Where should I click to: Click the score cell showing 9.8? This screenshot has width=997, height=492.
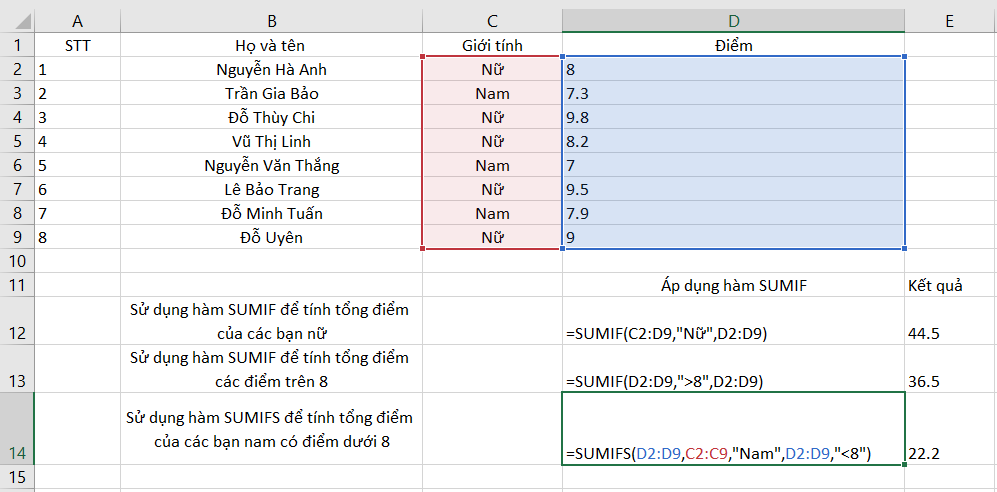[734, 117]
